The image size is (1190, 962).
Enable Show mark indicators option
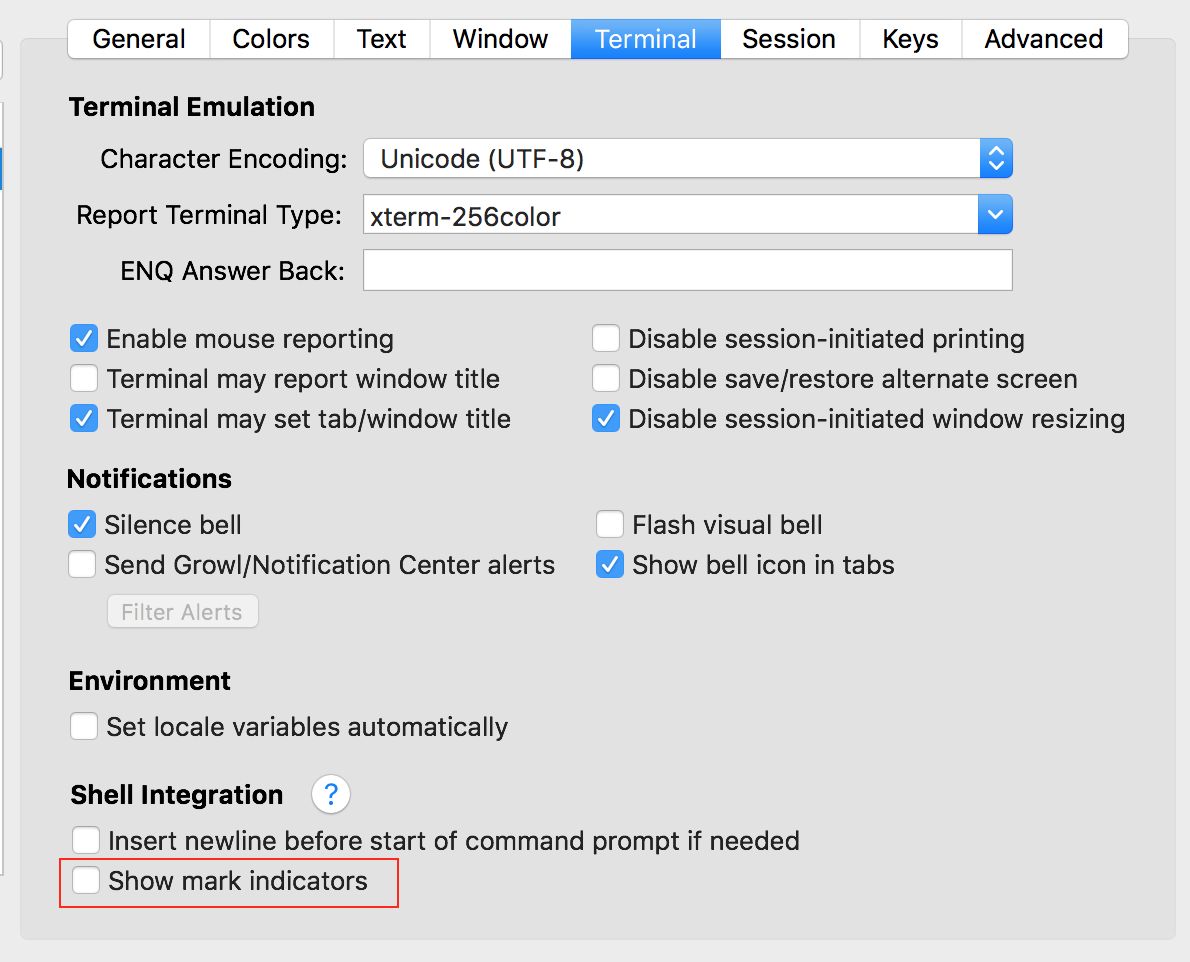(x=86, y=880)
